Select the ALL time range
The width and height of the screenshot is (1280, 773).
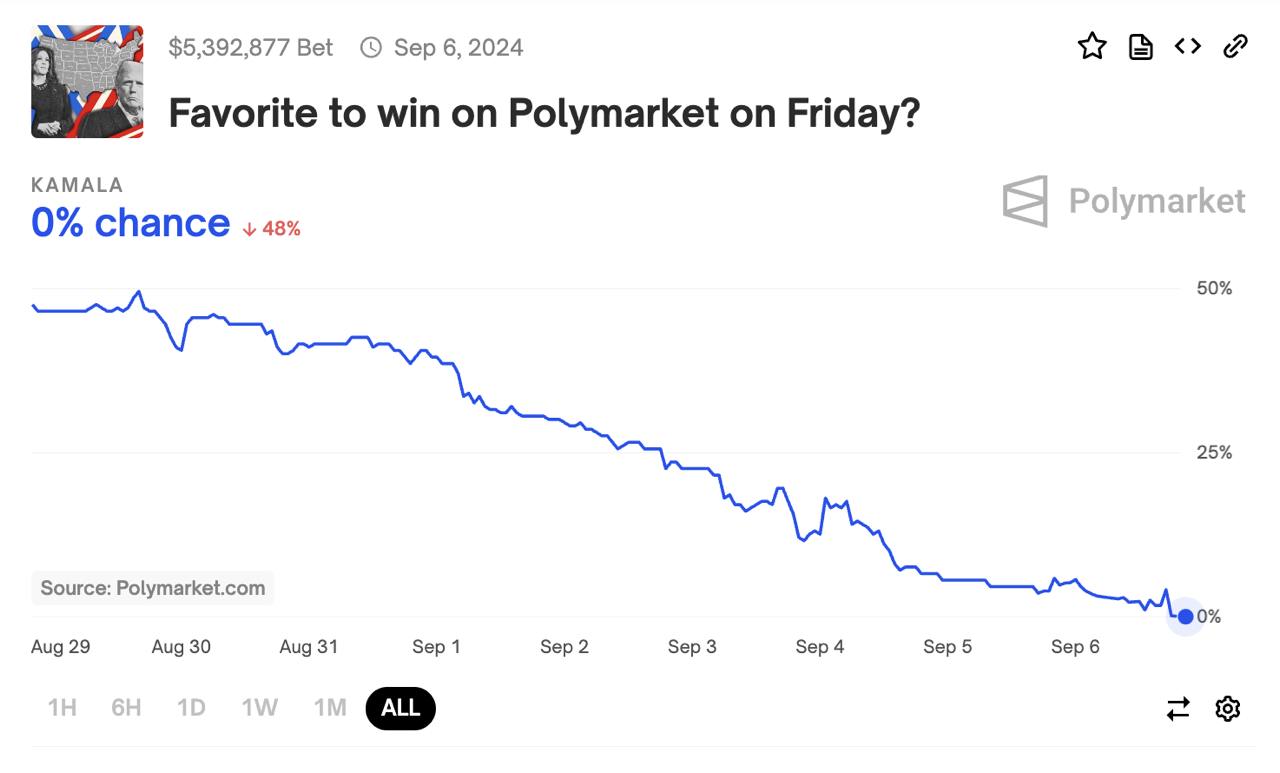[x=401, y=708]
